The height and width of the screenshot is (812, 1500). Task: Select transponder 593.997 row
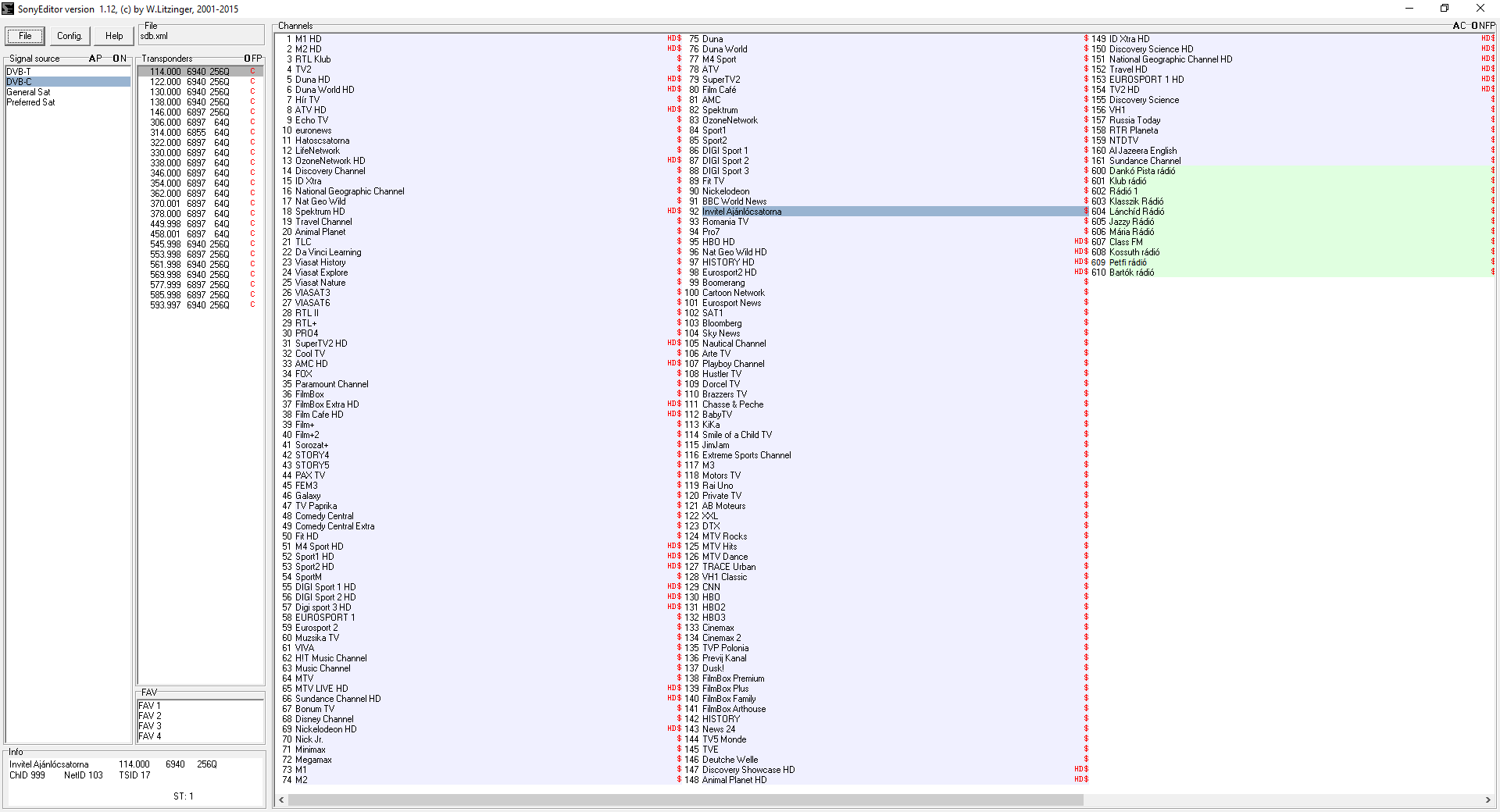(x=201, y=305)
